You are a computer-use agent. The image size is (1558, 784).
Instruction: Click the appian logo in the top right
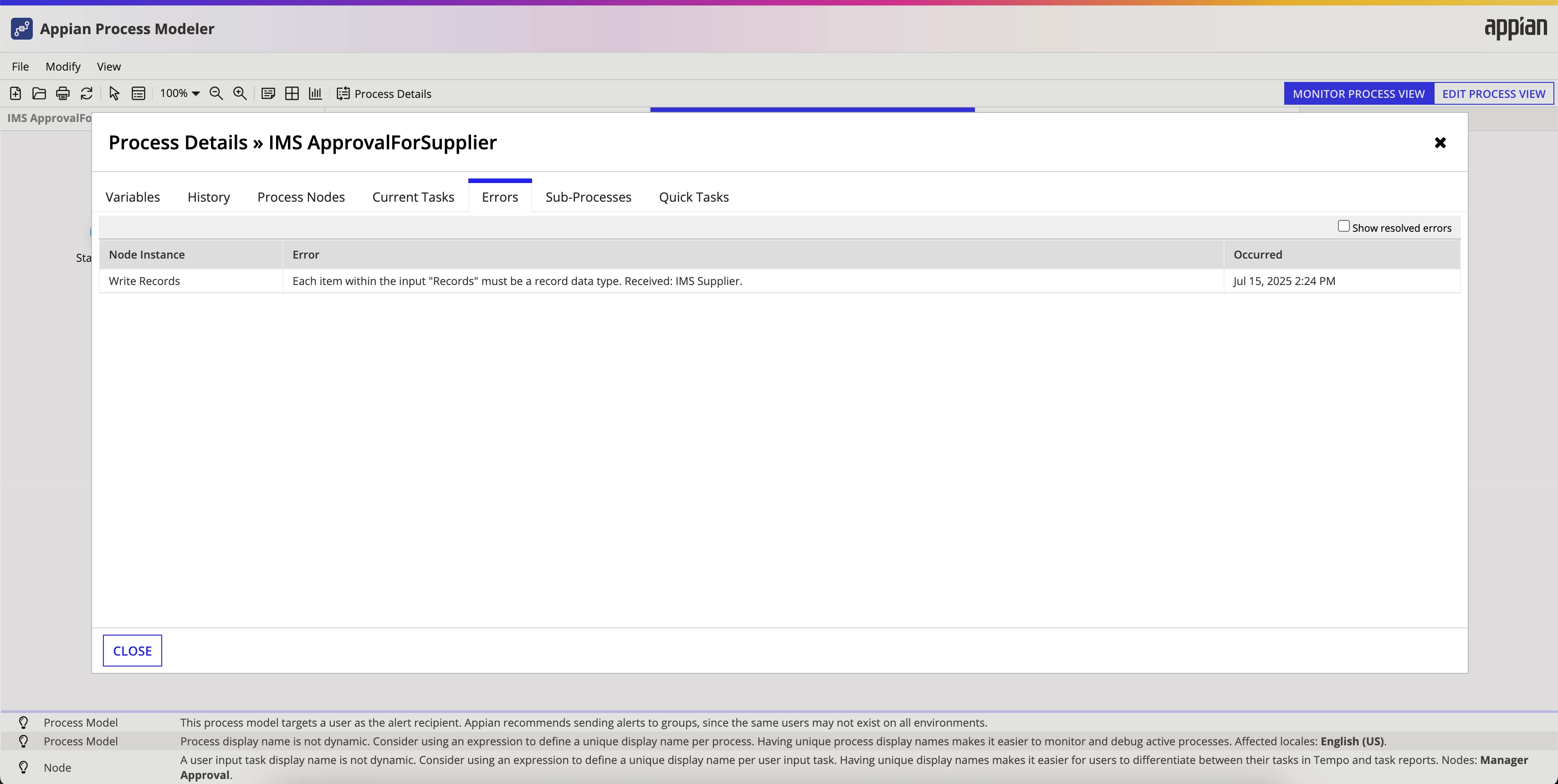pyautogui.click(x=1516, y=28)
